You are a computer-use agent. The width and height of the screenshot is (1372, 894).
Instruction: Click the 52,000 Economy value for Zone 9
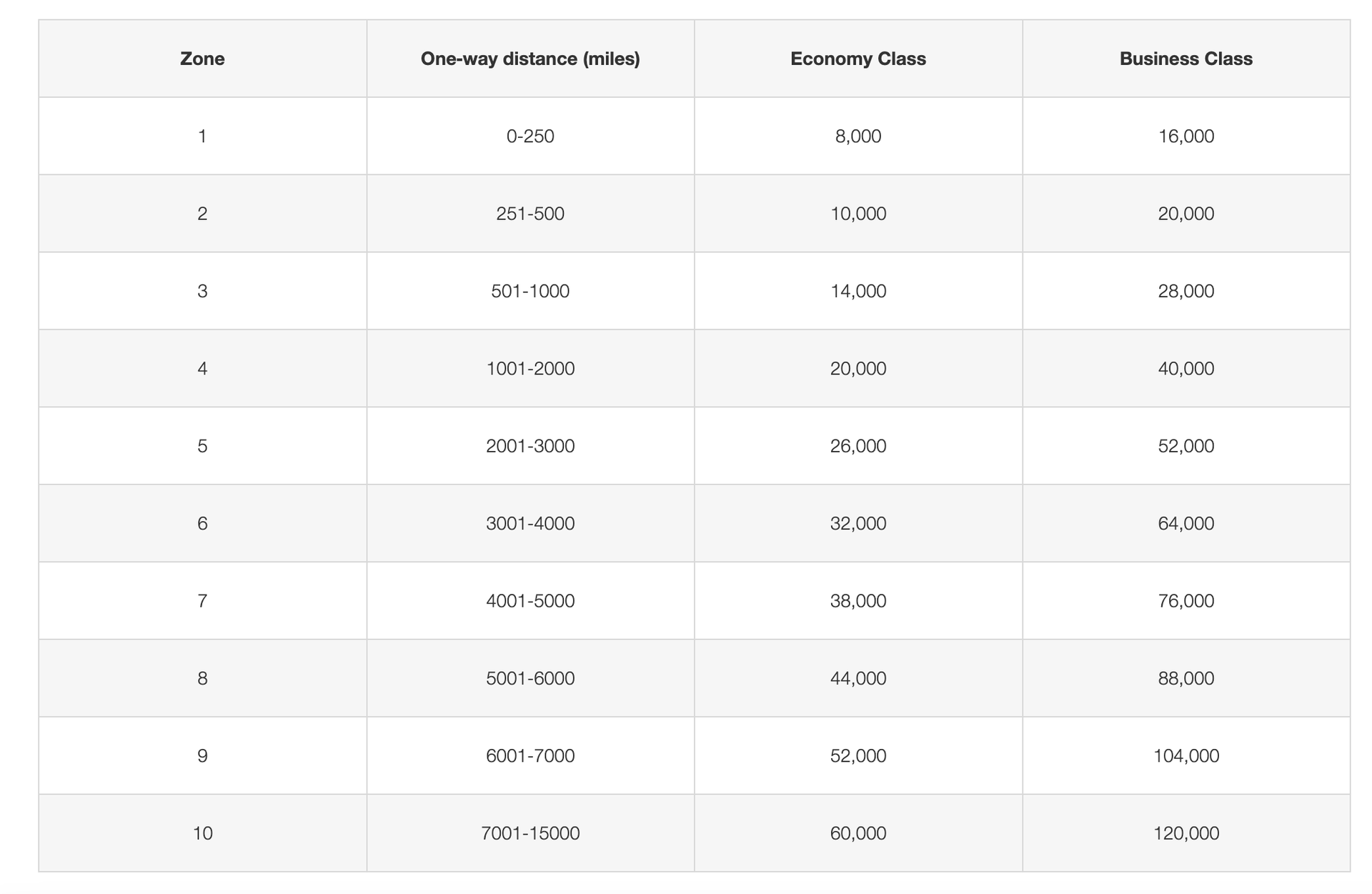click(x=857, y=755)
